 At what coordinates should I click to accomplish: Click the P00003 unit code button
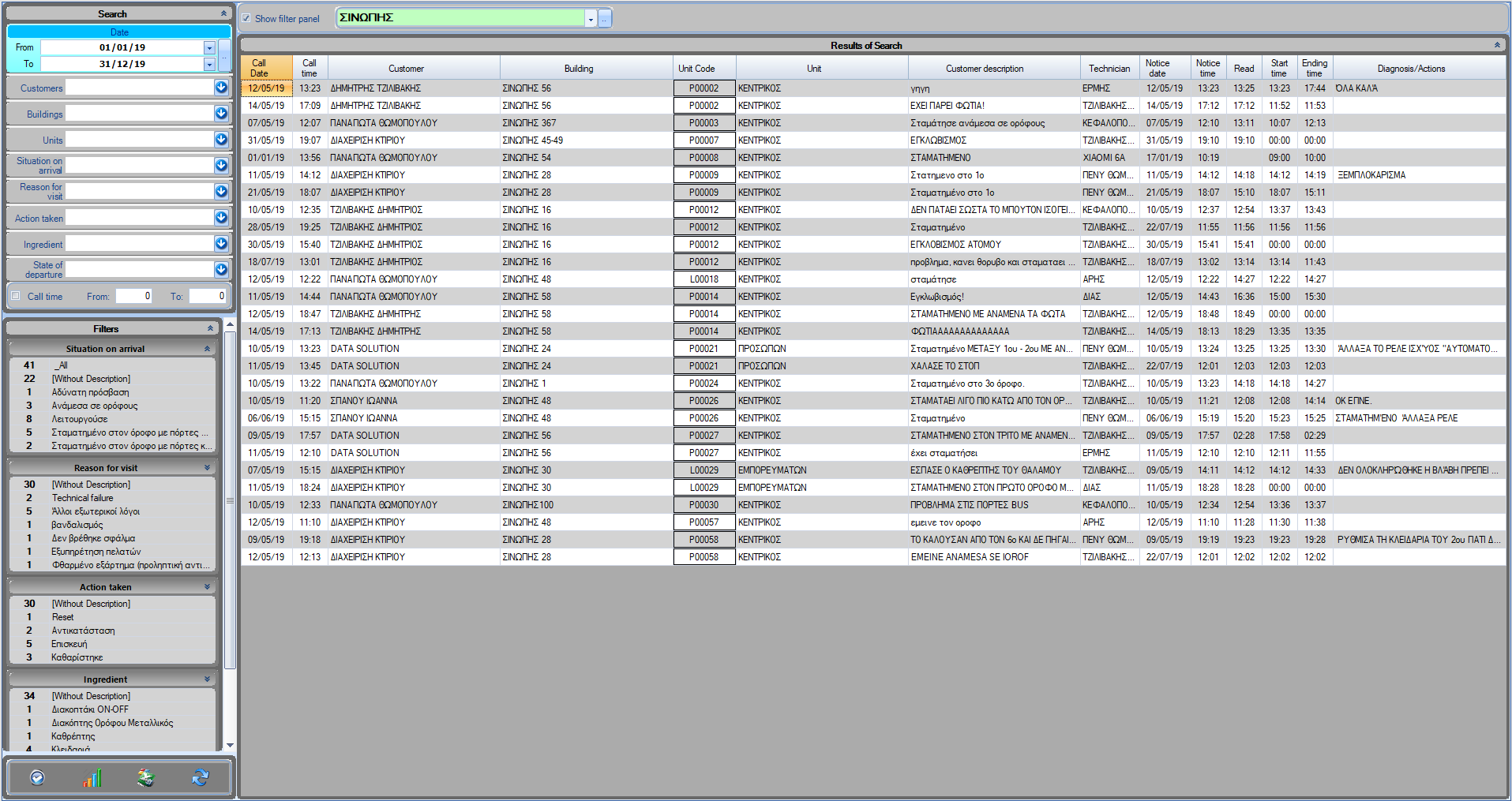703,123
